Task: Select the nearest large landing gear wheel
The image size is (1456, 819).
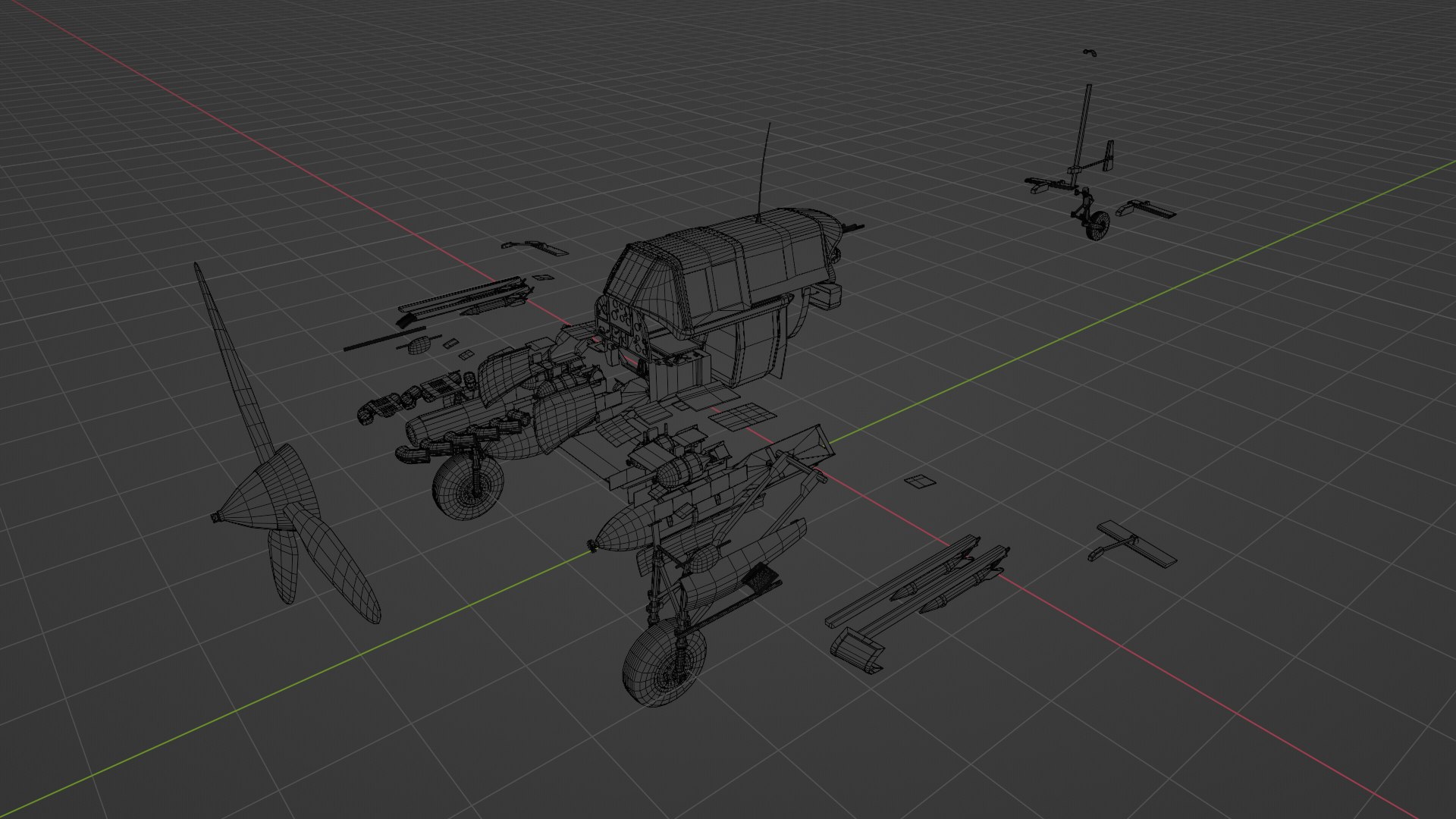Action: [x=664, y=662]
